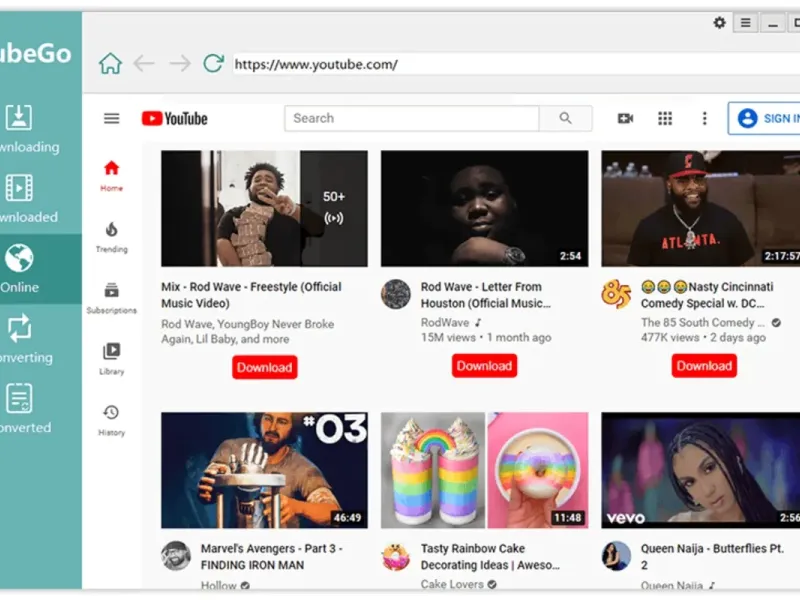Click the 85 South Comedy channel avatar
The width and height of the screenshot is (800, 600).
[616, 294]
